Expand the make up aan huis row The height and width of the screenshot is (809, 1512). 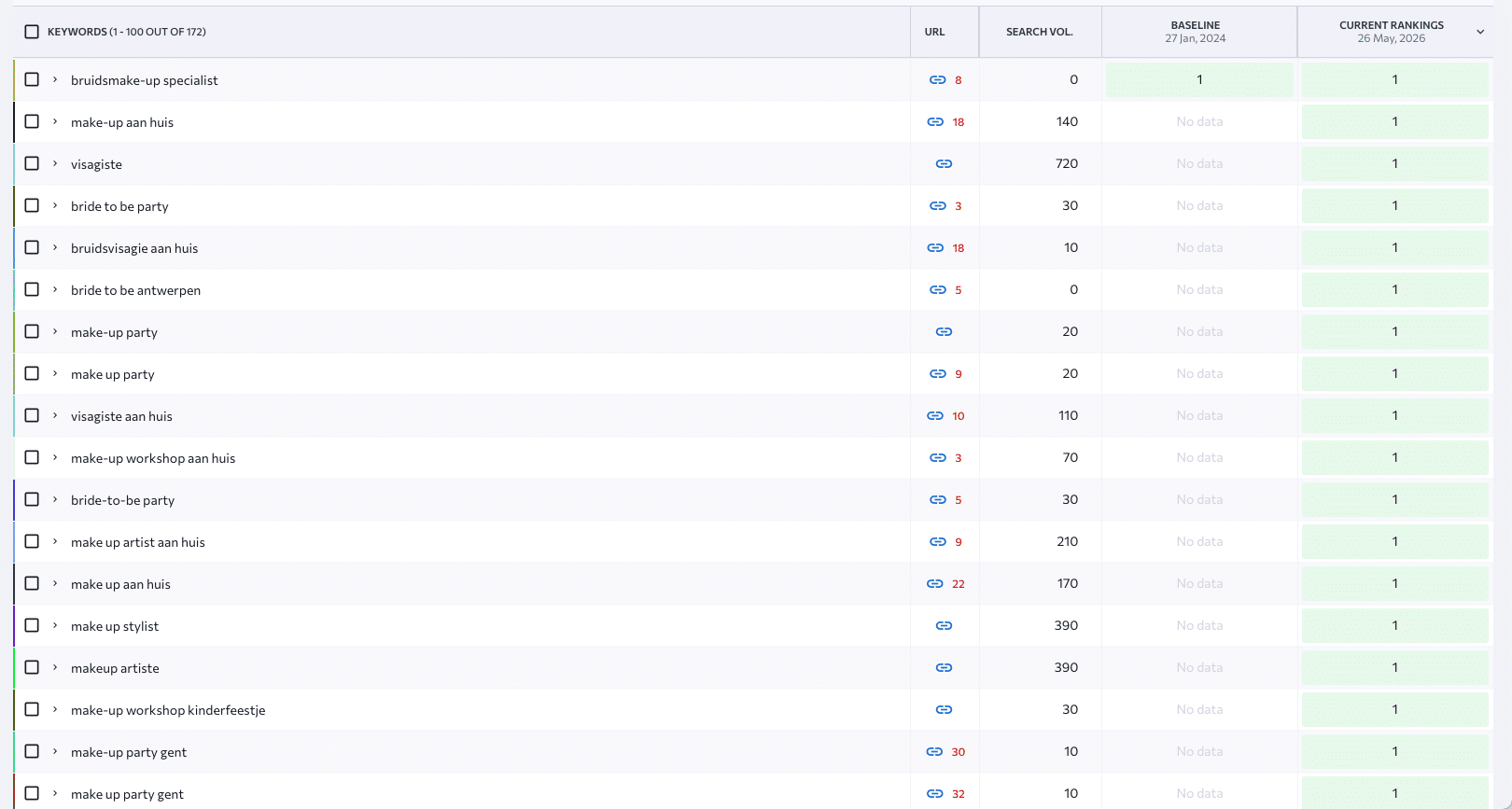pos(55,583)
